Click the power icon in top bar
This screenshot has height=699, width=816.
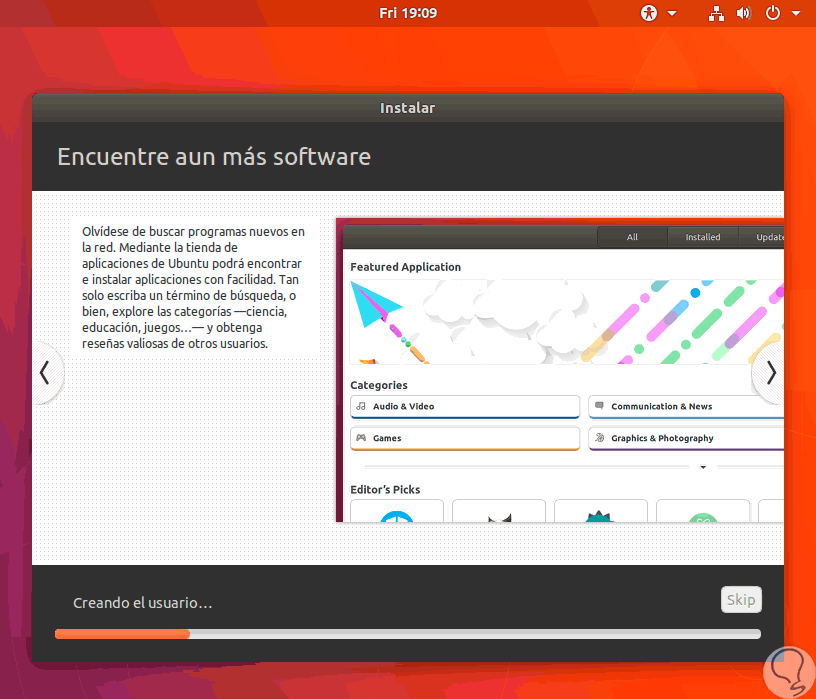pyautogui.click(x=773, y=13)
